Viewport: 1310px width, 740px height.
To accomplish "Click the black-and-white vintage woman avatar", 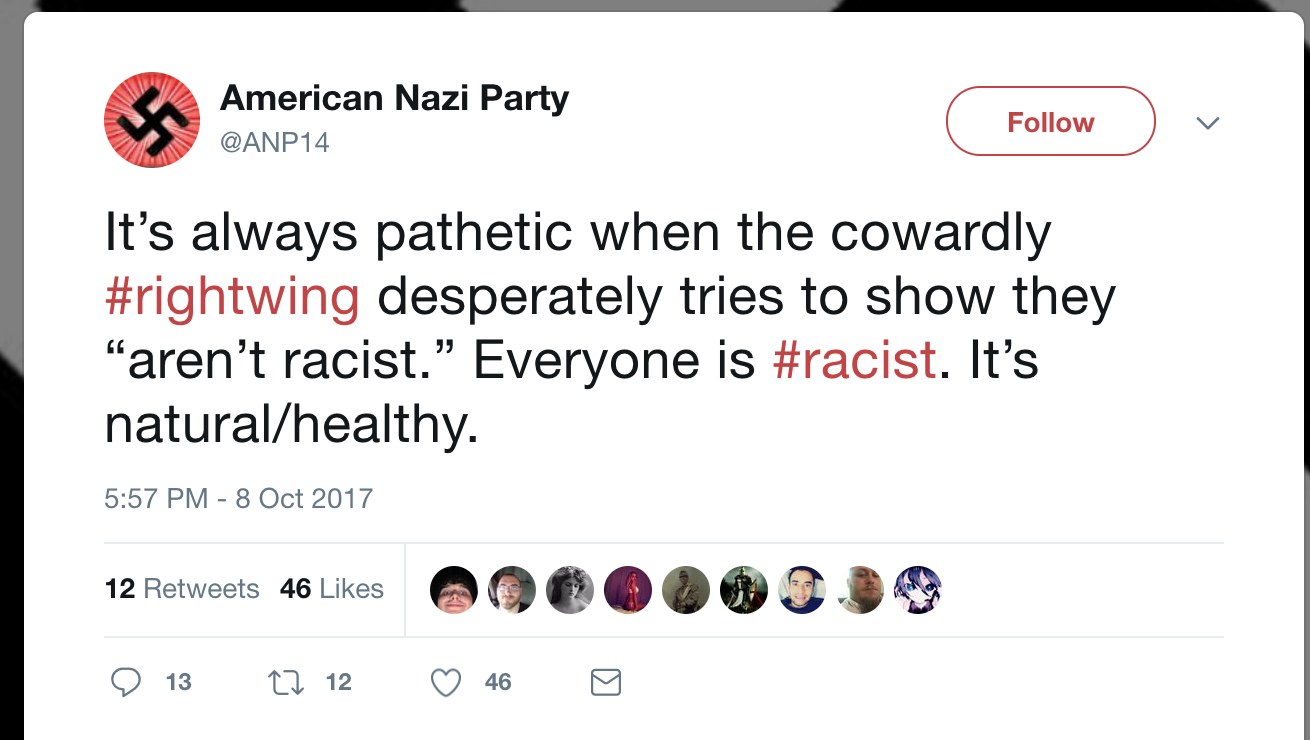I will click(570, 590).
